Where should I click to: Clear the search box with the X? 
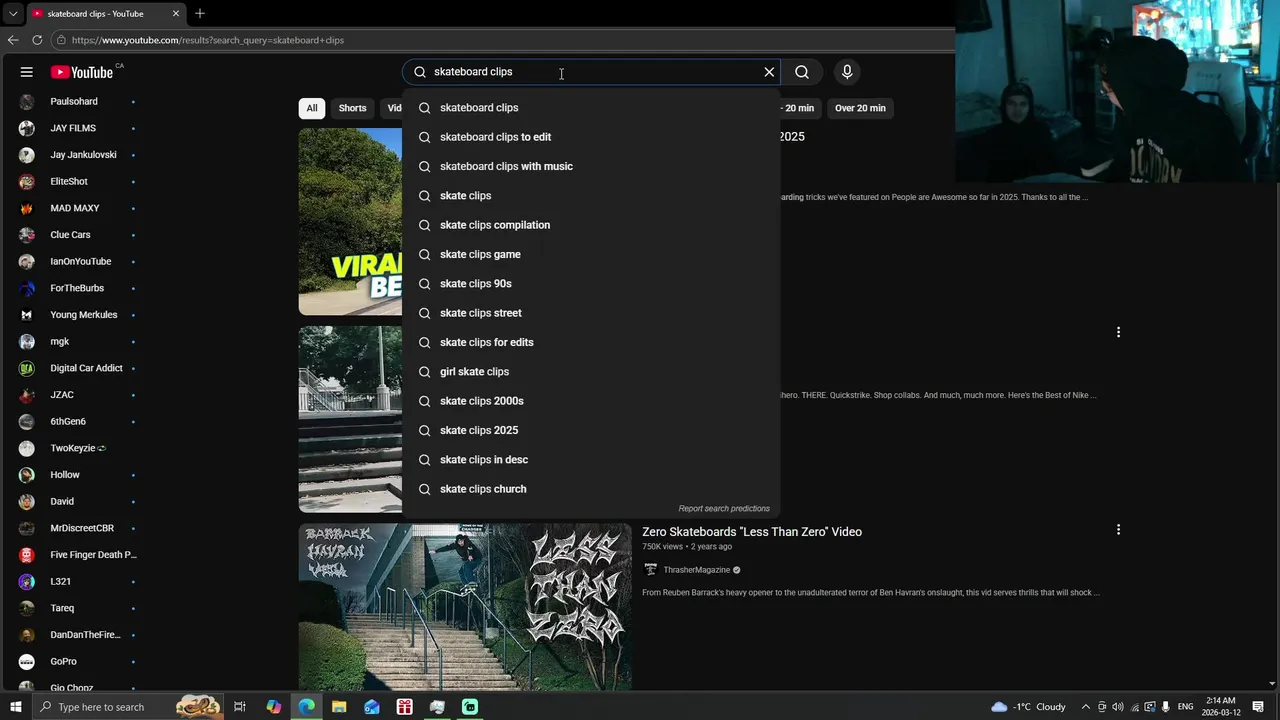pos(769,72)
